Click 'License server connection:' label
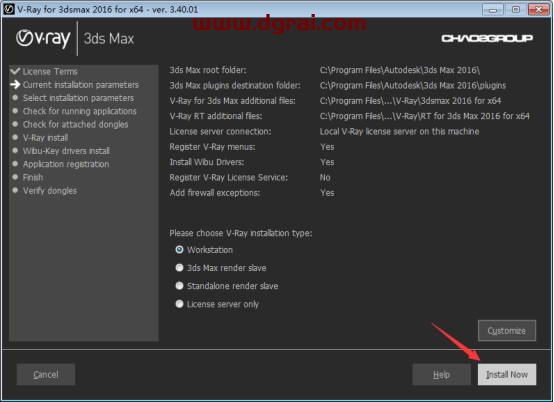The image size is (554, 402). (220, 131)
